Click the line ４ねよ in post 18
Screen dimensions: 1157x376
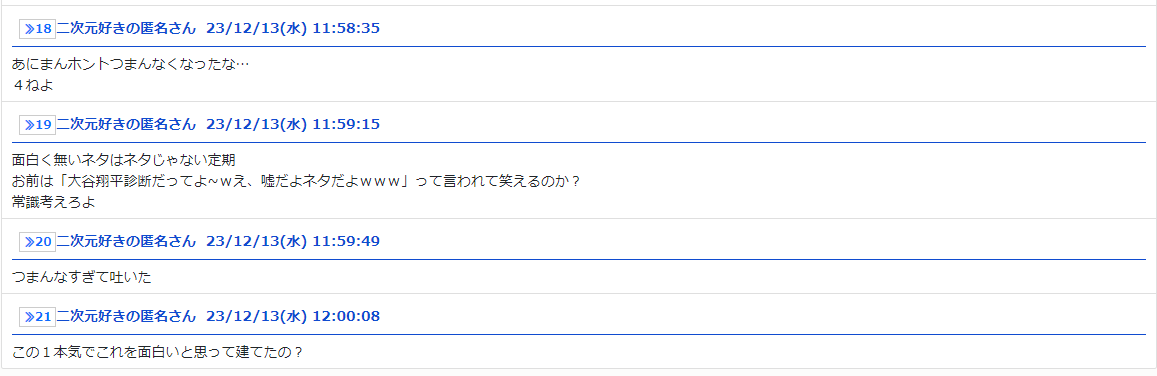[x=33, y=85]
